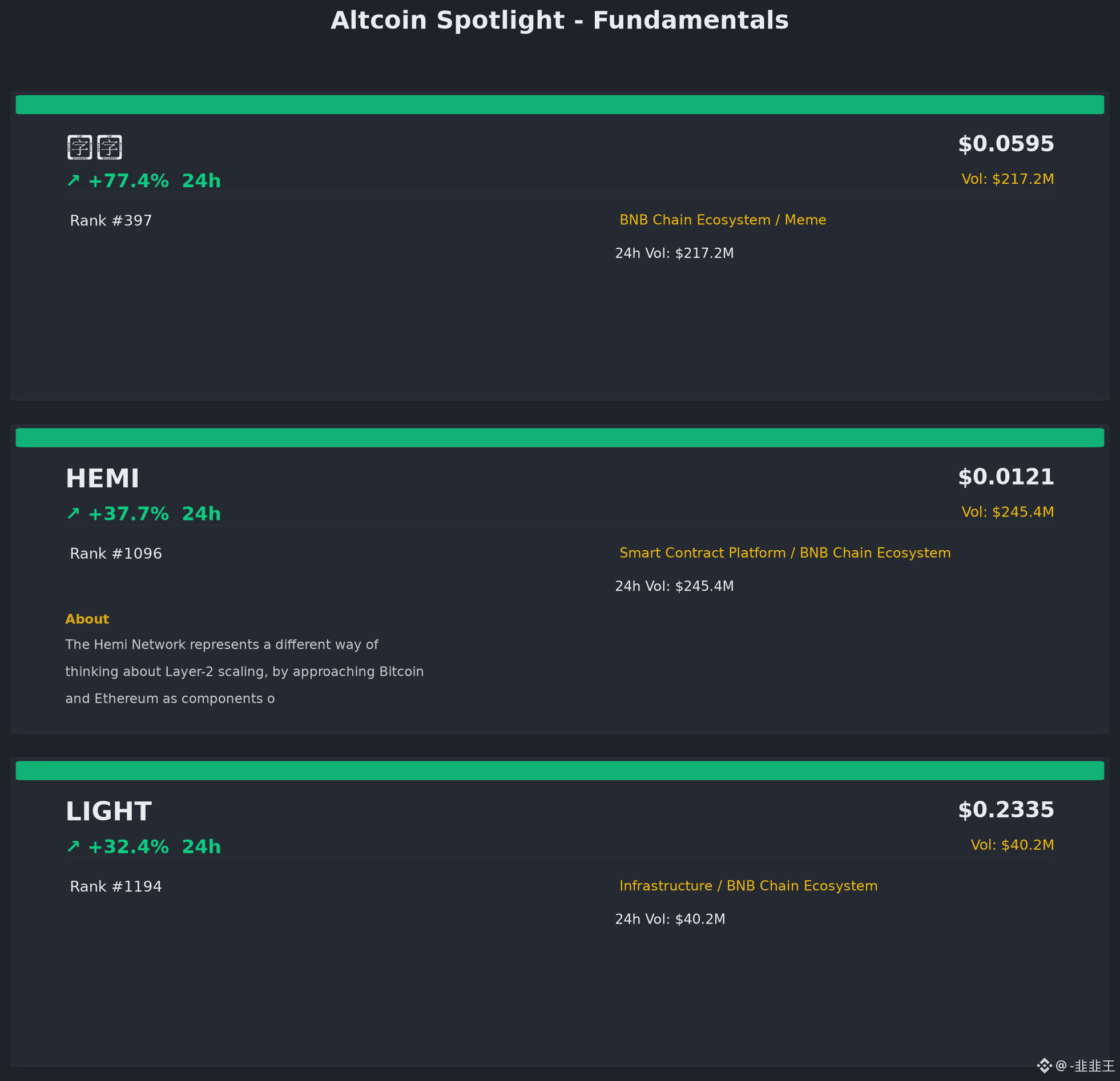Select the HEMI coin title
This screenshot has height=1081, width=1120.
[x=102, y=479]
